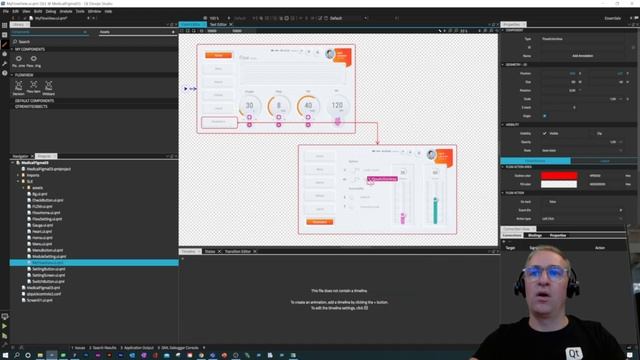Screen dimensions: 640x360
Task: Switch to Layout properties tab
Action: [x=604, y=161]
